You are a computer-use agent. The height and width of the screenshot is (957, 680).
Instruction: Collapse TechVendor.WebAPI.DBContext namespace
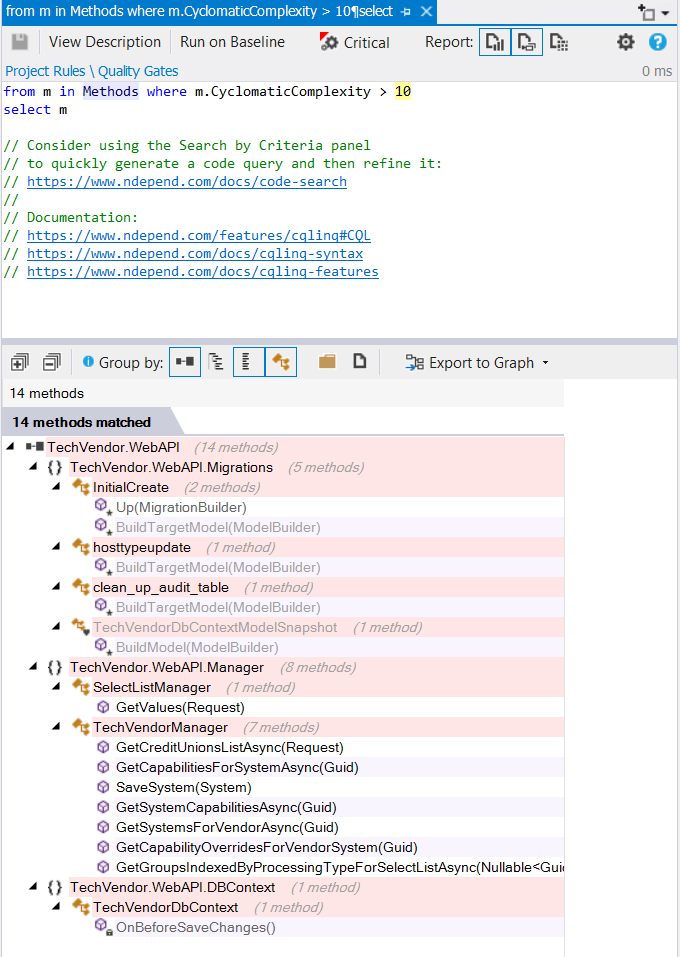coord(34,887)
